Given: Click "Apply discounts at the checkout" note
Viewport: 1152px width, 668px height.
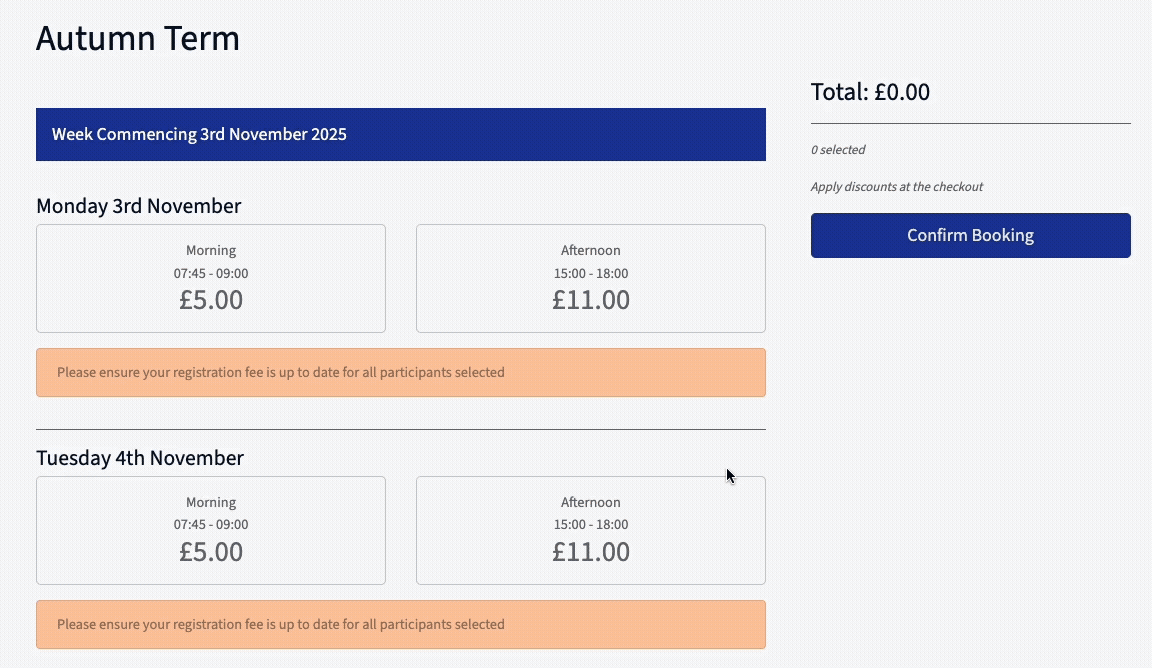Looking at the screenshot, I should click(x=897, y=187).
